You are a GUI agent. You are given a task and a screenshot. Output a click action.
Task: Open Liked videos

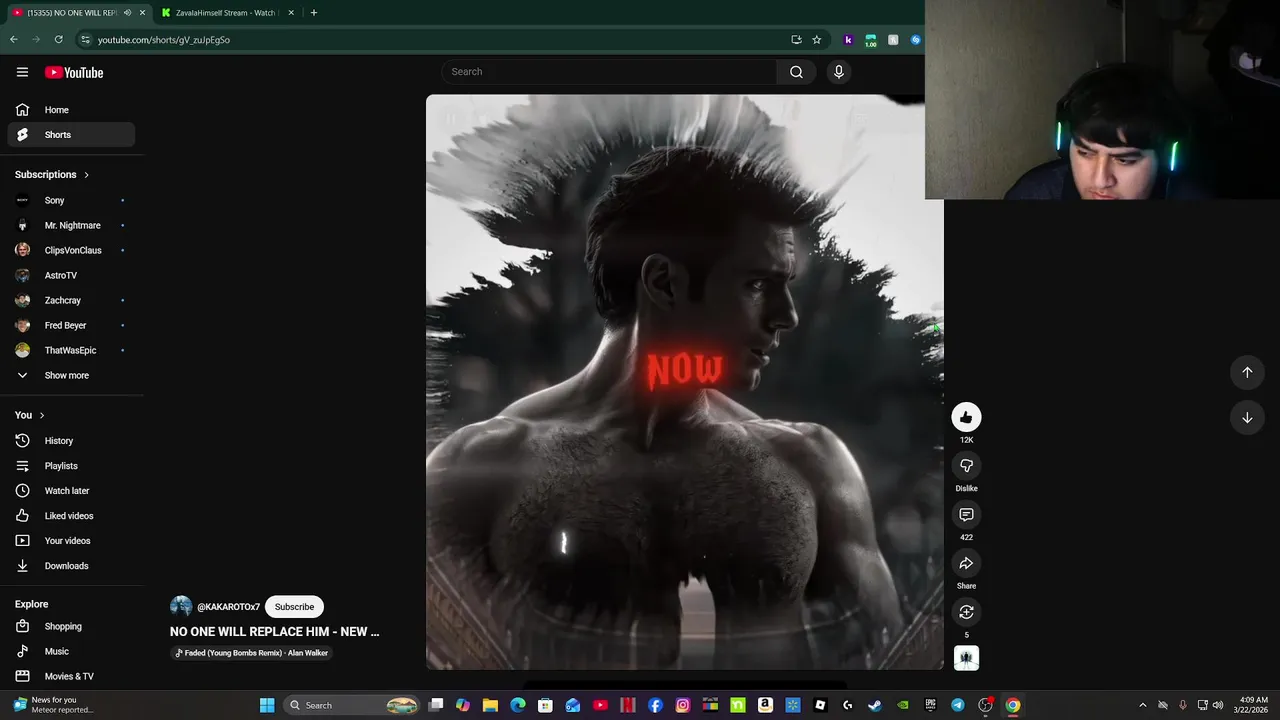tap(71, 516)
